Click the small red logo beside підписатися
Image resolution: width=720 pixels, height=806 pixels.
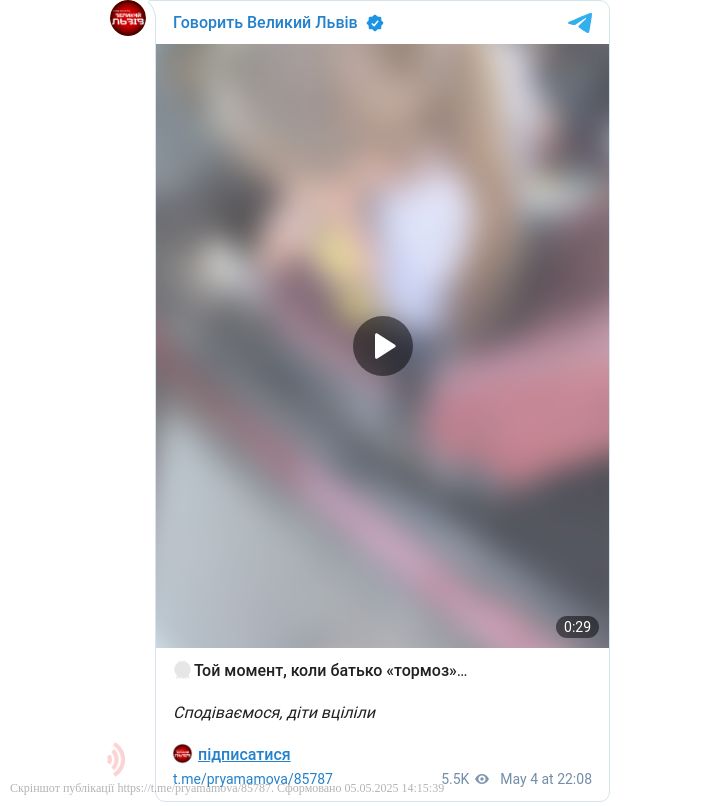pos(182,754)
